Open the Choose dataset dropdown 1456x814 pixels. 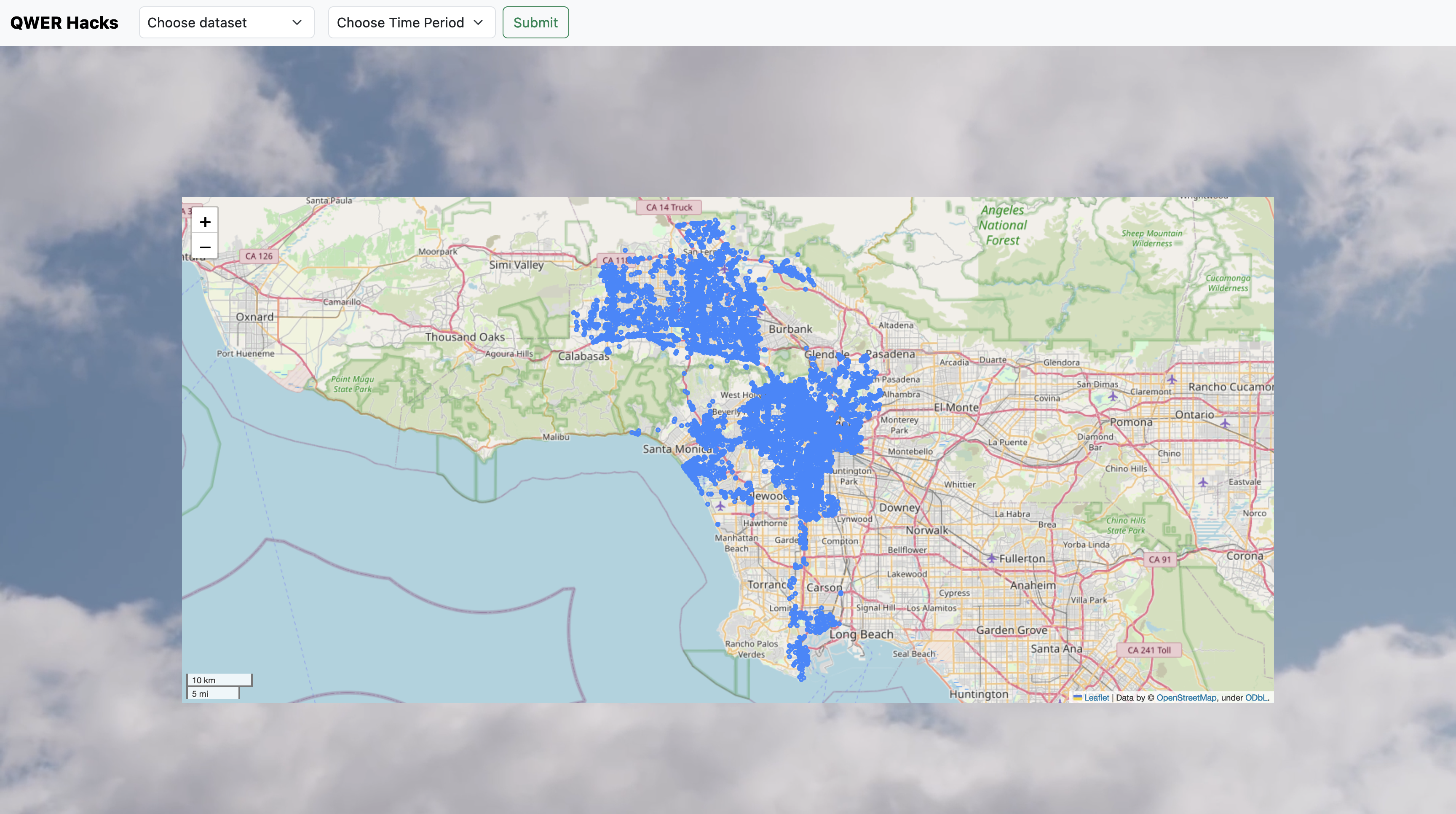pyautogui.click(x=226, y=23)
